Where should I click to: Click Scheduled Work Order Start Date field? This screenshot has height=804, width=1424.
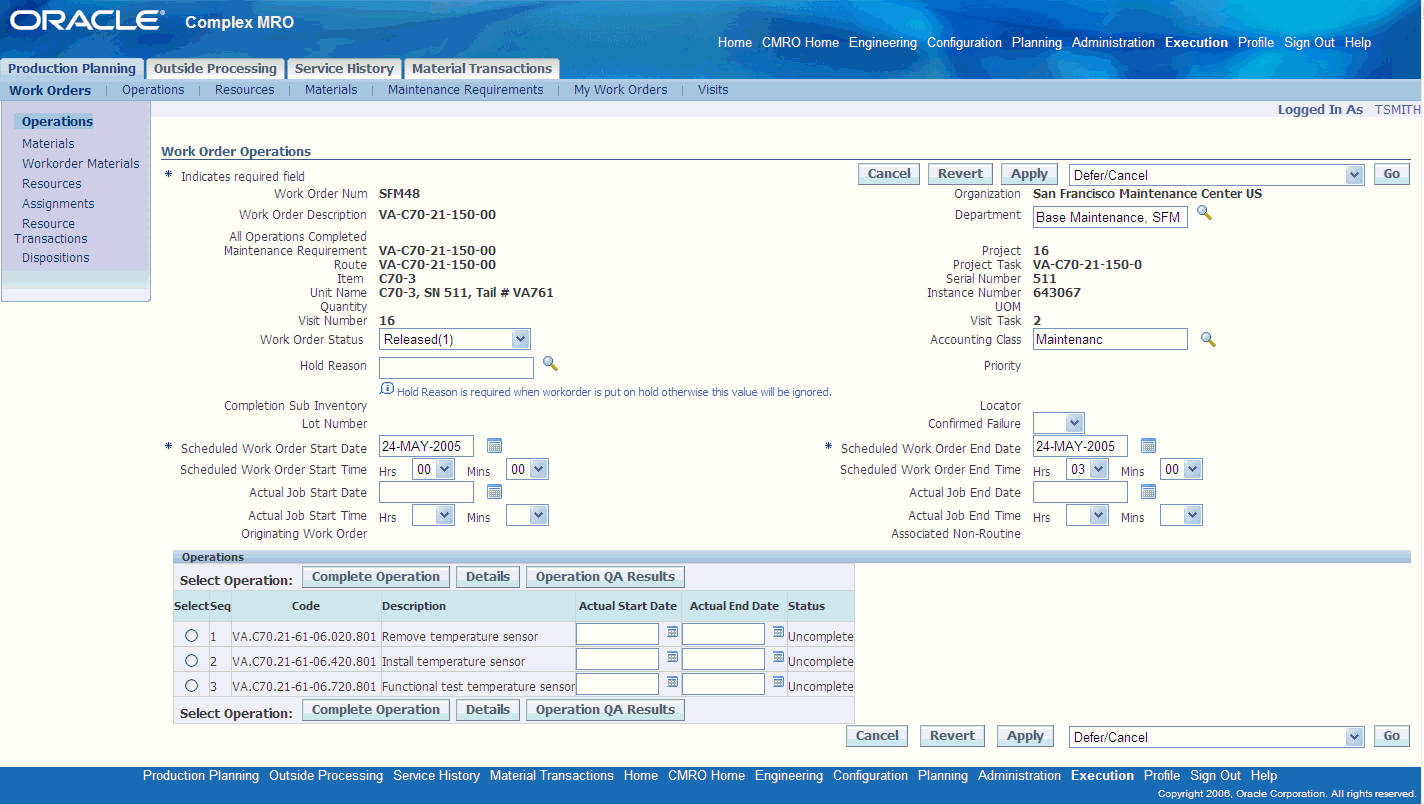[426, 447]
